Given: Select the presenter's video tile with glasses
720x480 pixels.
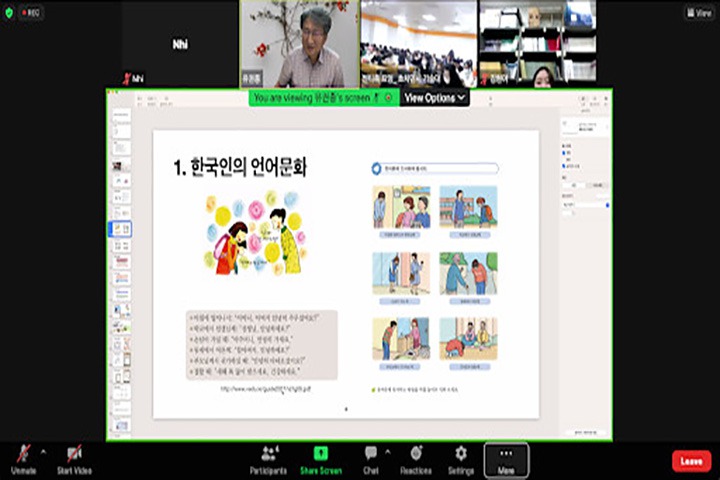Looking at the screenshot, I should (299, 44).
